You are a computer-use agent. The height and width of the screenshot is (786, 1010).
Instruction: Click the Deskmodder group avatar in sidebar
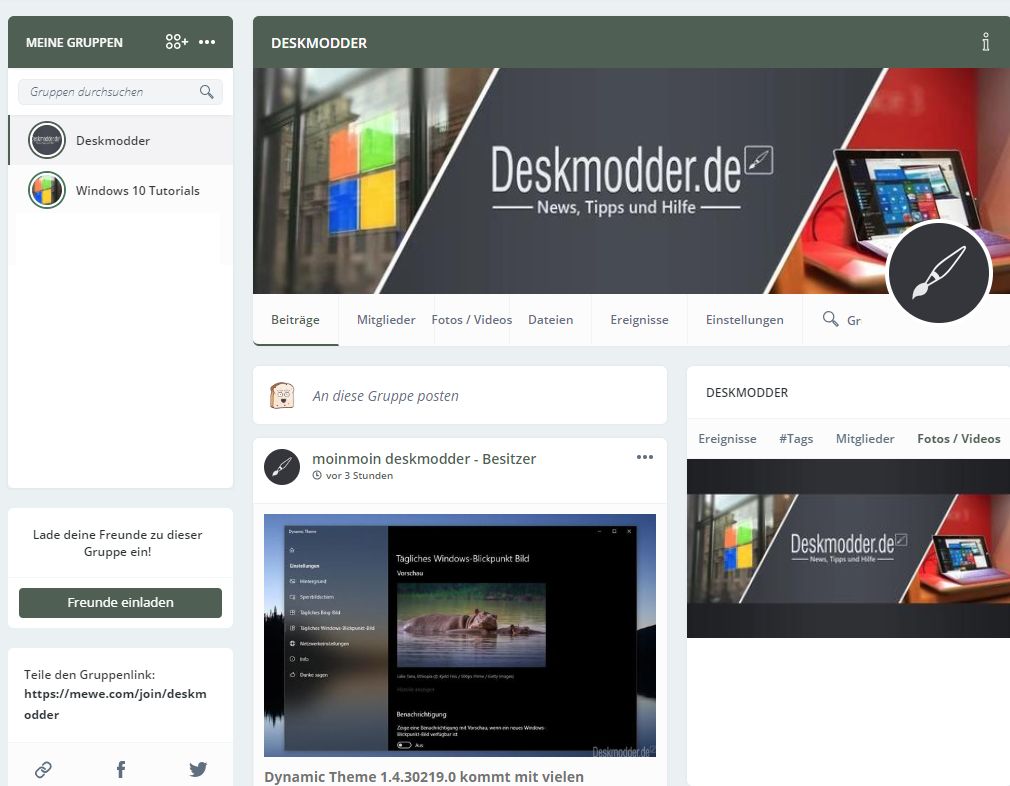[47, 140]
